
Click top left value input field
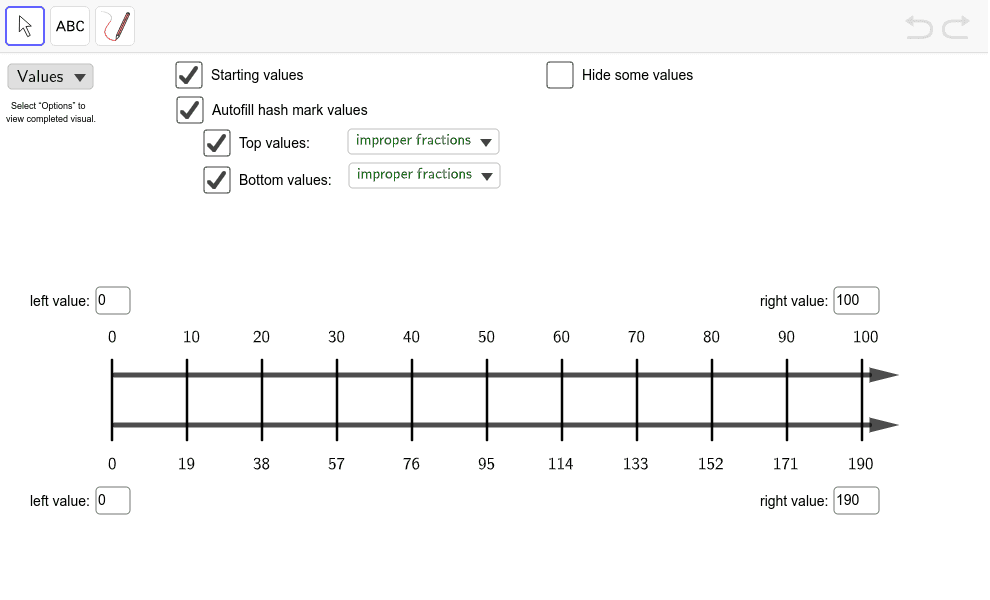coord(113,300)
